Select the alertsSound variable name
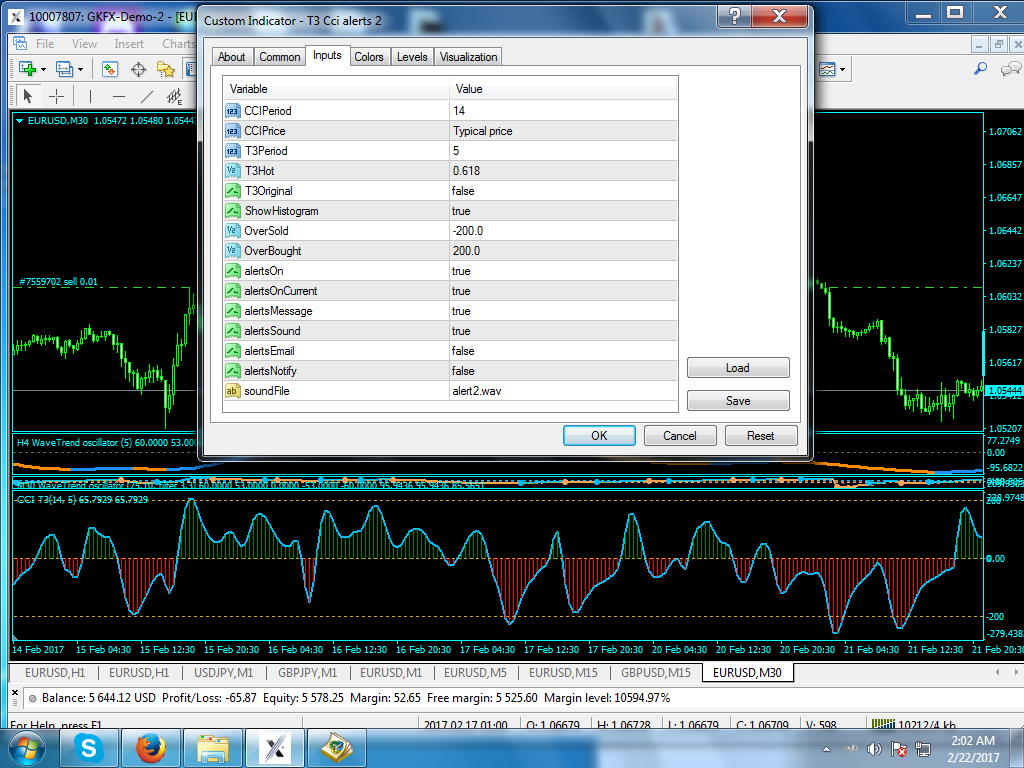 click(x=272, y=331)
